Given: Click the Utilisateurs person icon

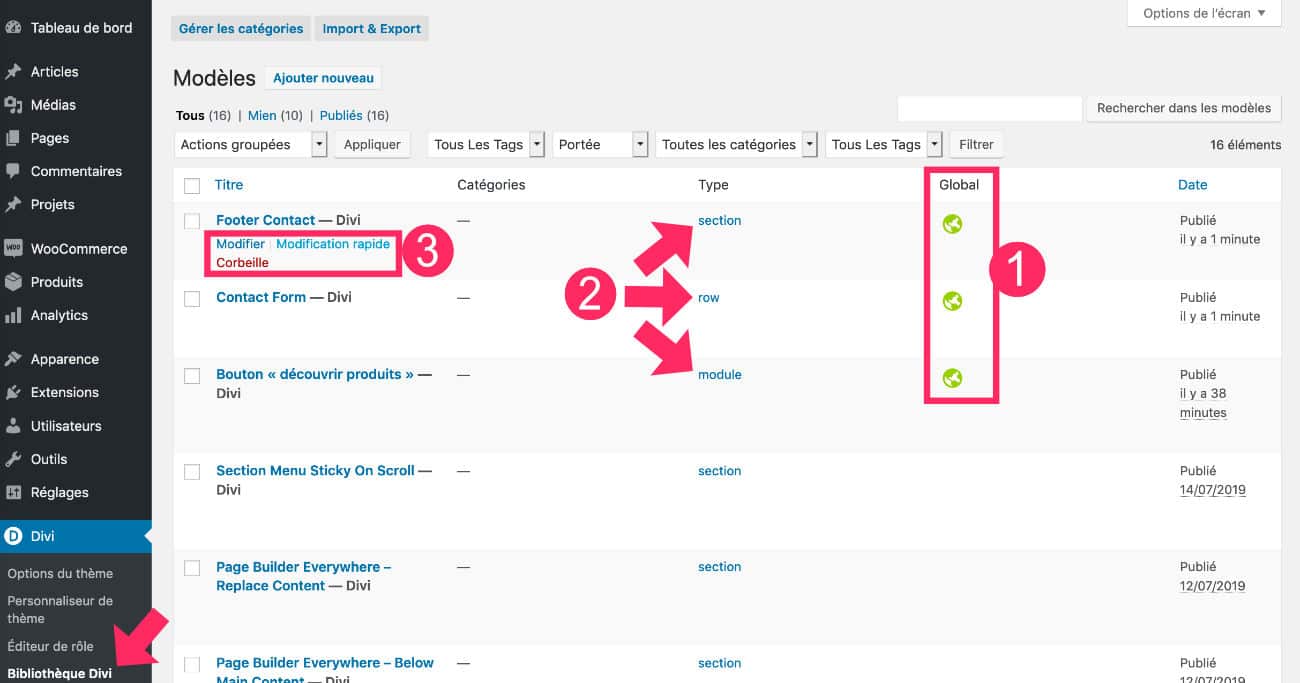Looking at the screenshot, I should (13, 426).
